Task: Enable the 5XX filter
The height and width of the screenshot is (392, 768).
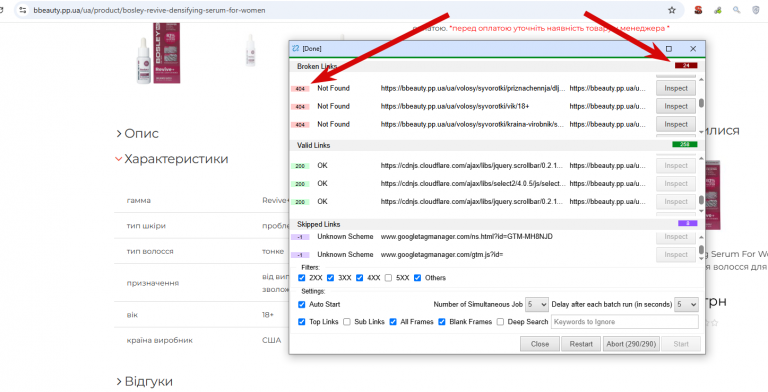Action: (x=388, y=278)
